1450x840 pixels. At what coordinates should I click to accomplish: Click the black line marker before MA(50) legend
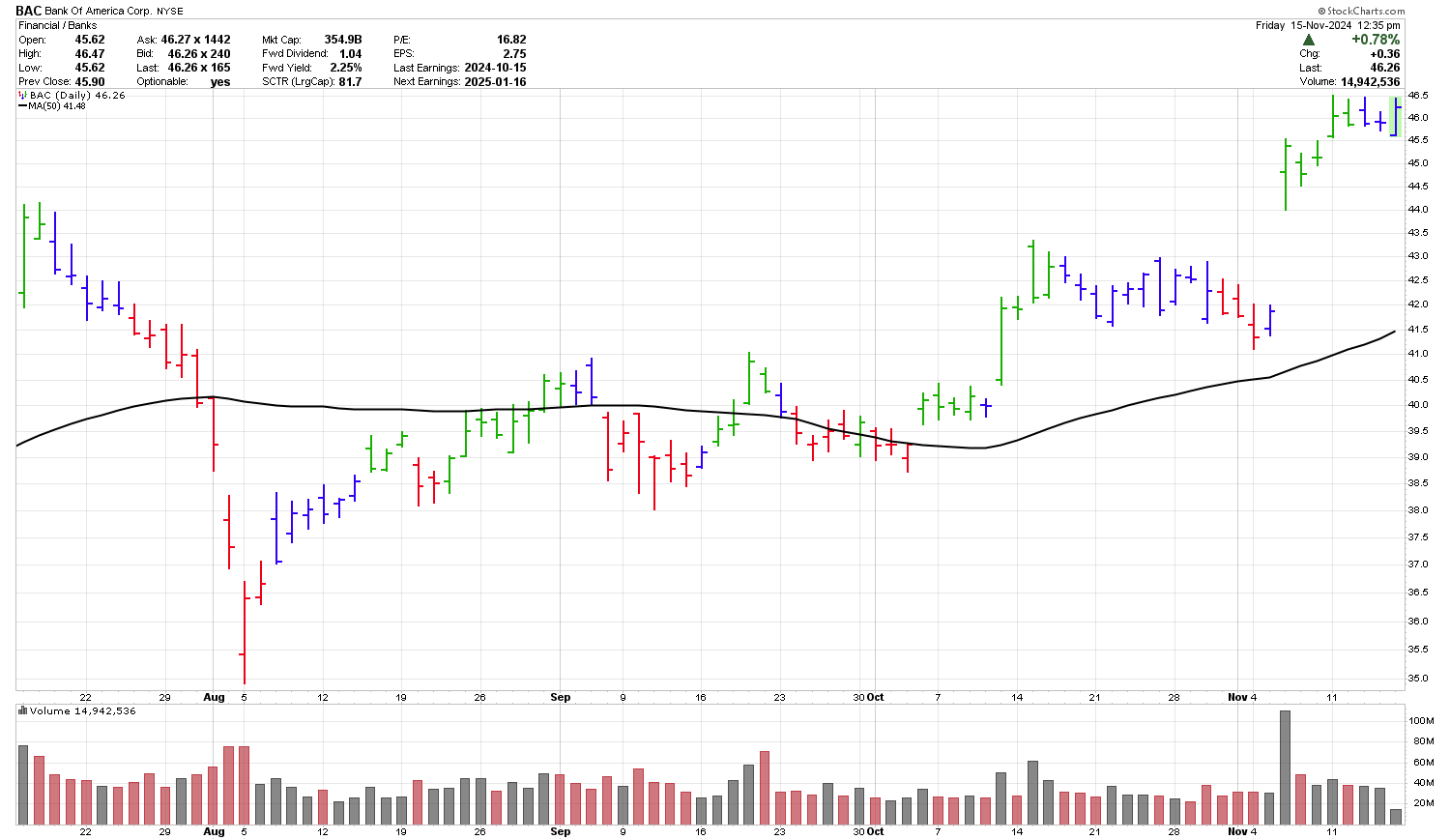click(22, 106)
